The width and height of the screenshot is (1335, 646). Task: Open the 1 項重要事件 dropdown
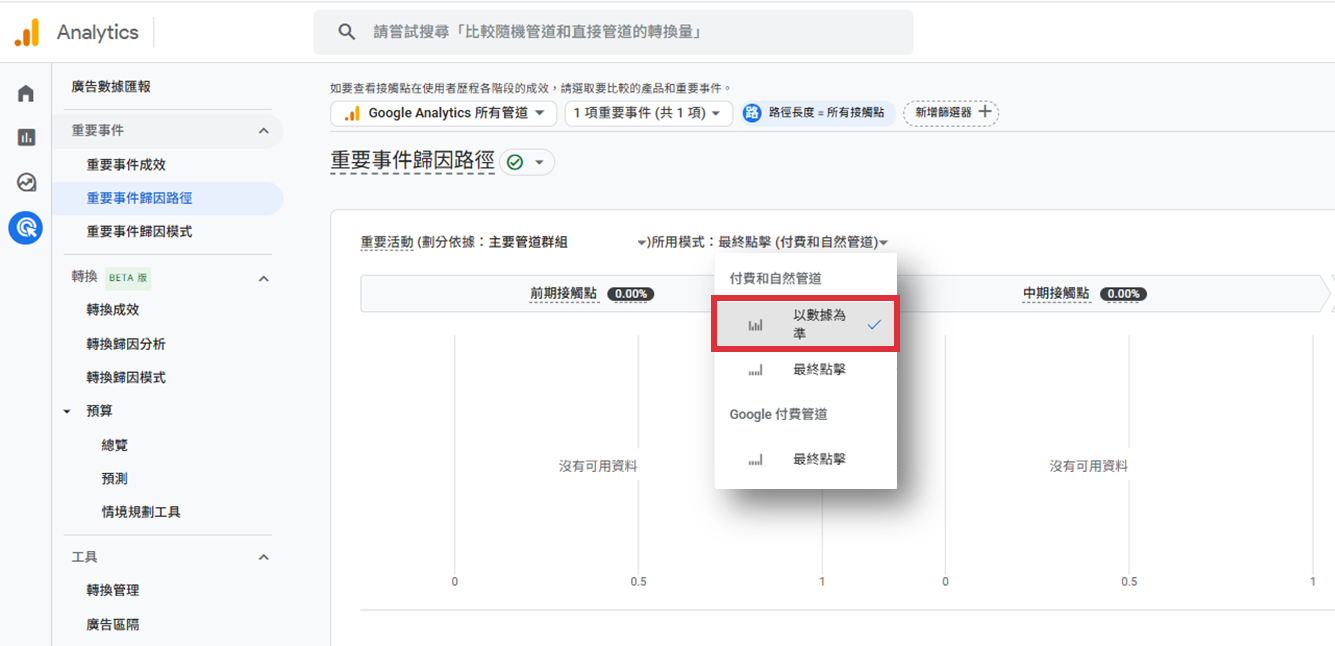(x=647, y=113)
